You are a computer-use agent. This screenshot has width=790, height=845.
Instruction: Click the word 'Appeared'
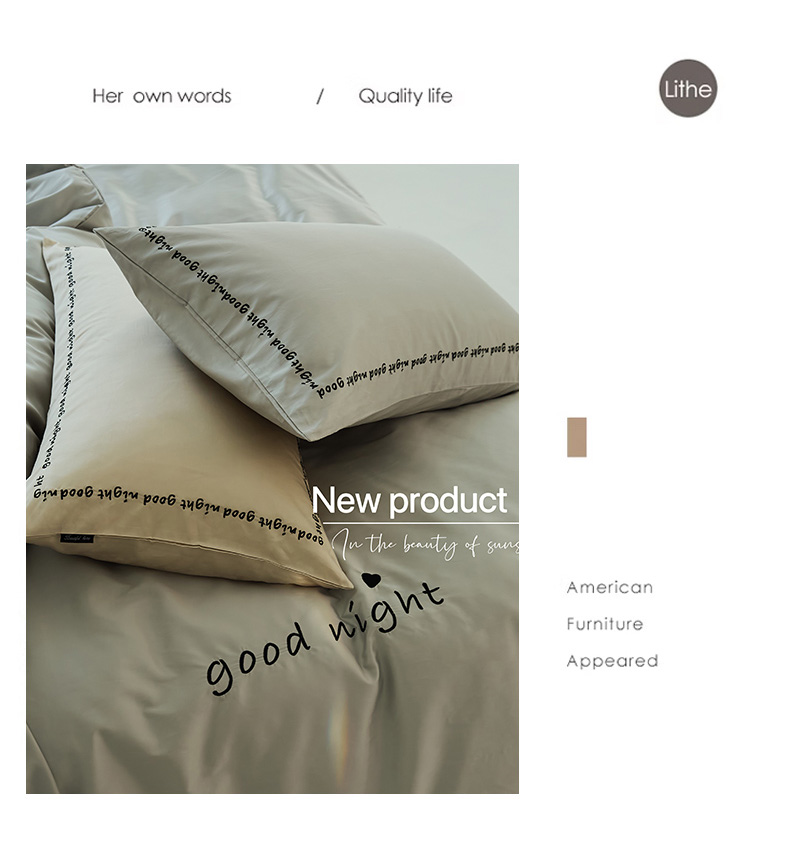point(612,661)
